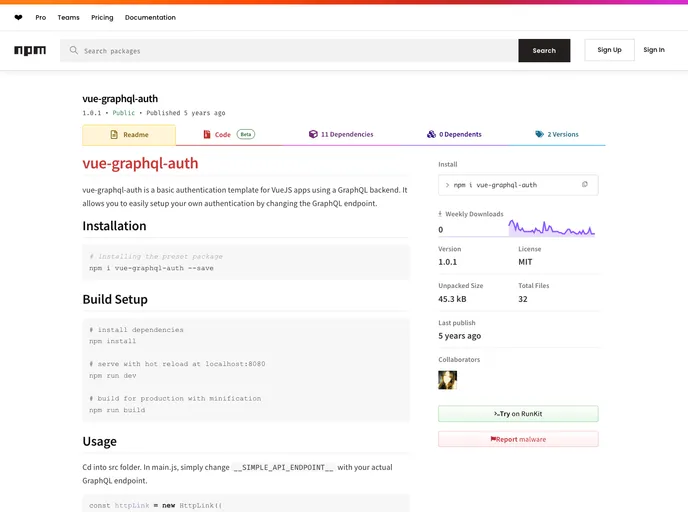Click the copy icon in install command box

tap(584, 184)
